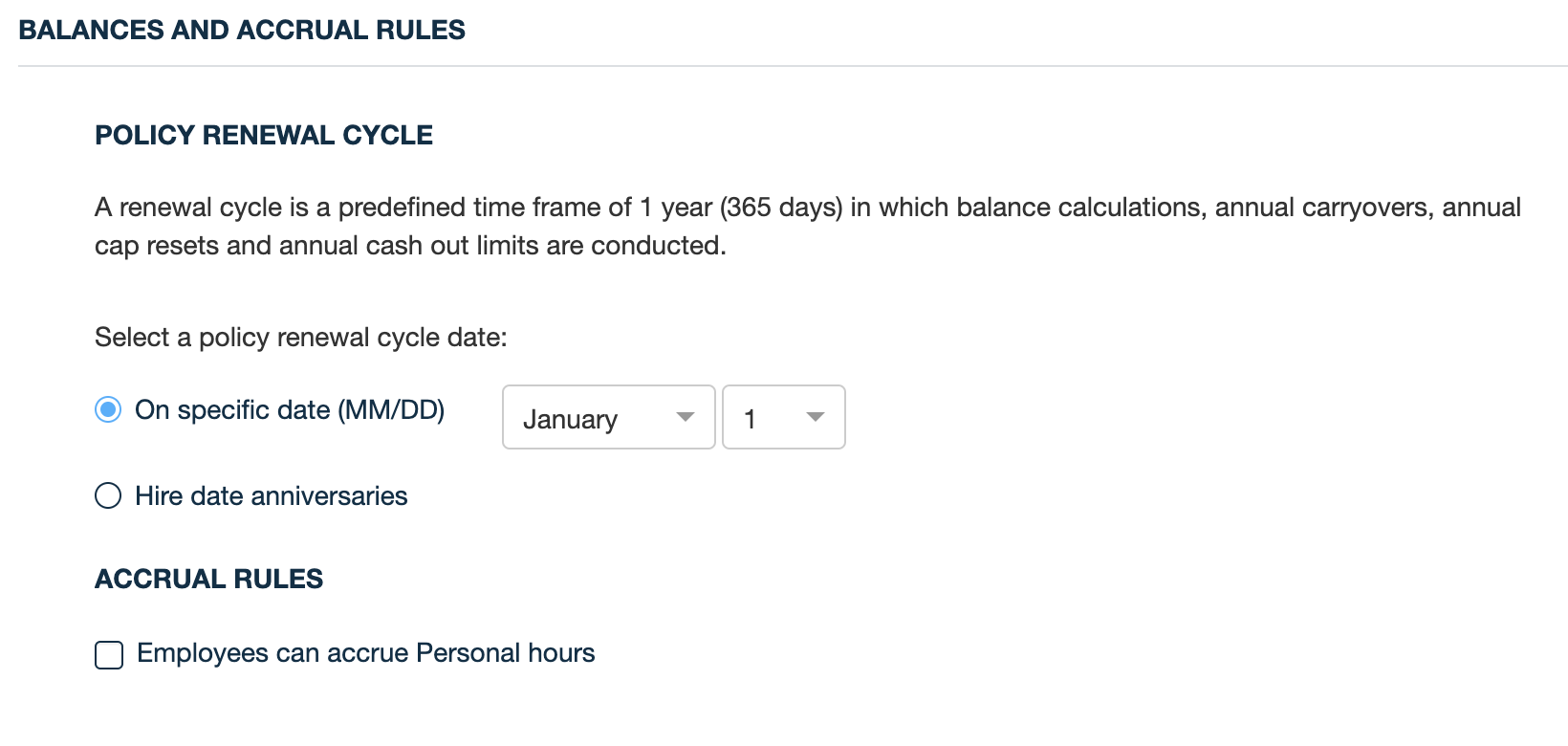Click the 'ACCRUAL RULES' subheading
The height and width of the screenshot is (746, 1568).
pyautogui.click(x=209, y=579)
